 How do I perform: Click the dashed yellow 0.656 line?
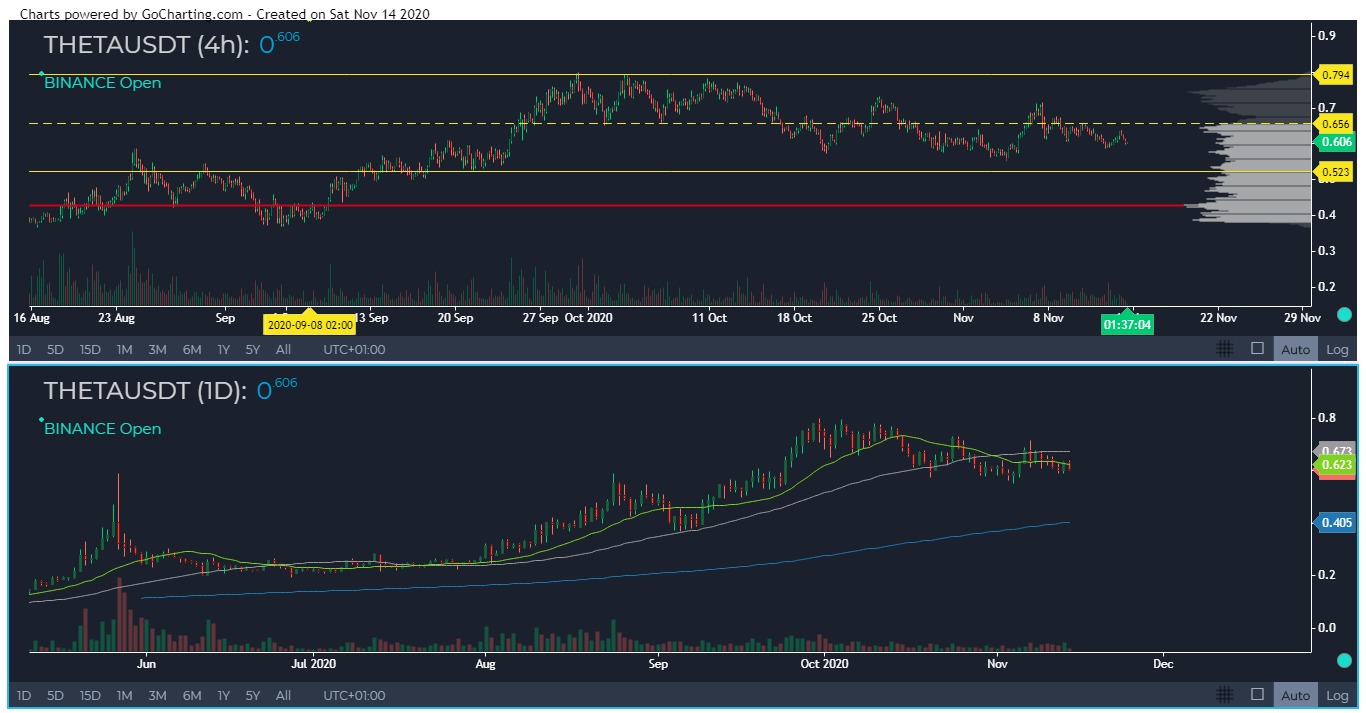669,124
